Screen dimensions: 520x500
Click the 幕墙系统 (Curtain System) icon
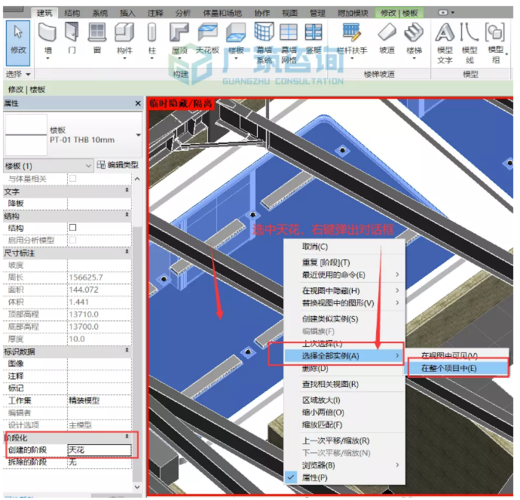pos(264,32)
